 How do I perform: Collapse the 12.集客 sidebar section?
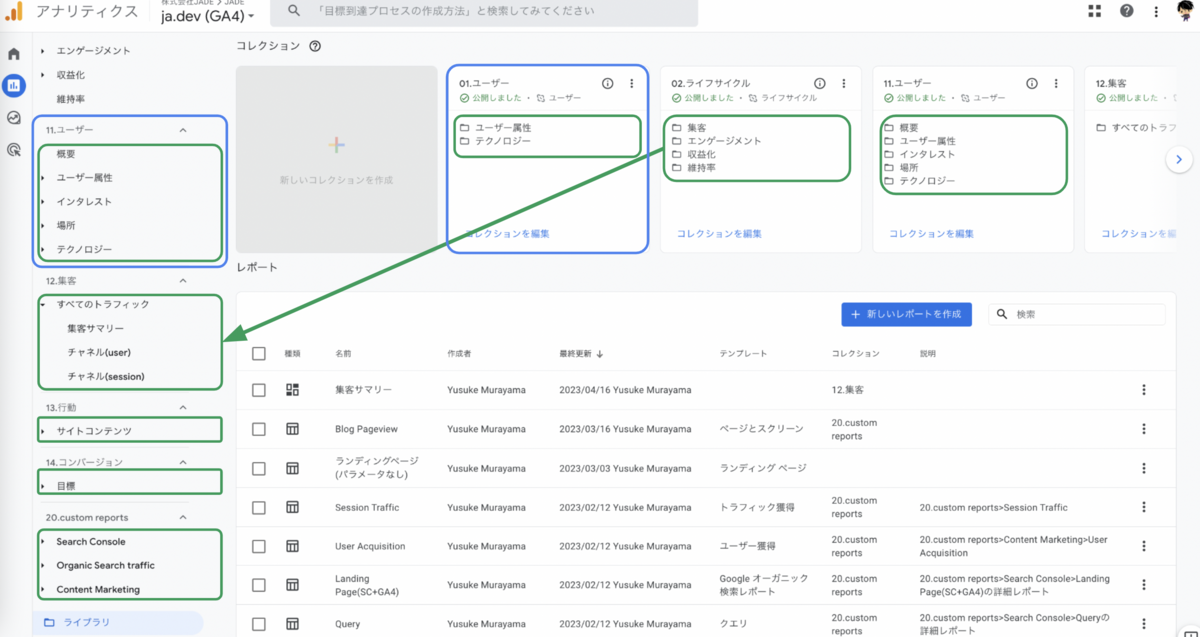point(183,281)
